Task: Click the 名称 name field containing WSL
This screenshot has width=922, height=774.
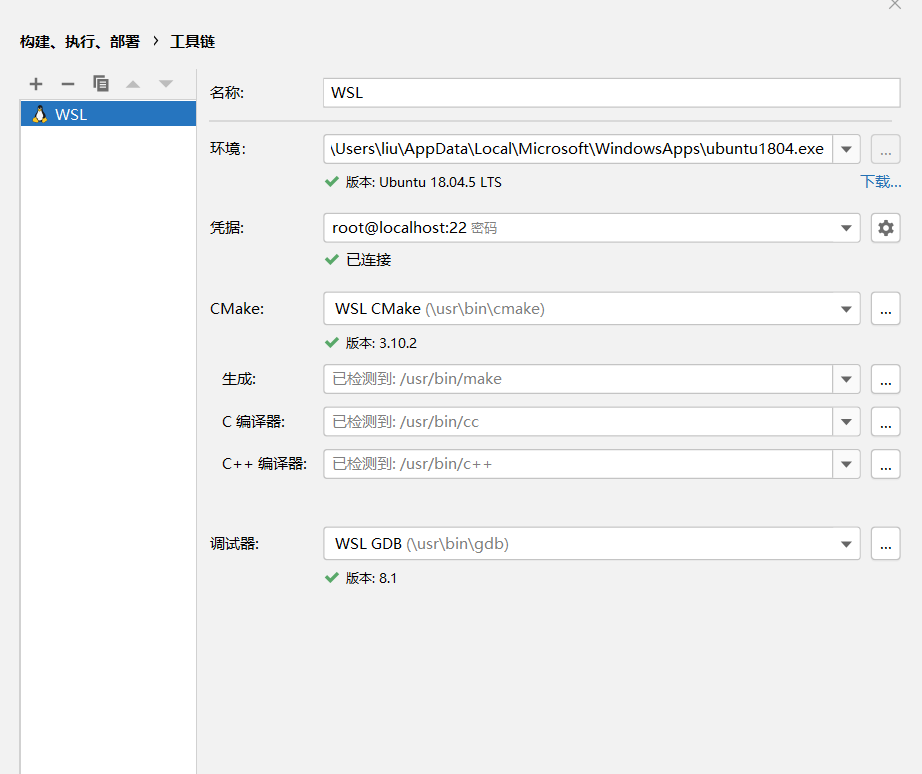Action: pos(612,93)
